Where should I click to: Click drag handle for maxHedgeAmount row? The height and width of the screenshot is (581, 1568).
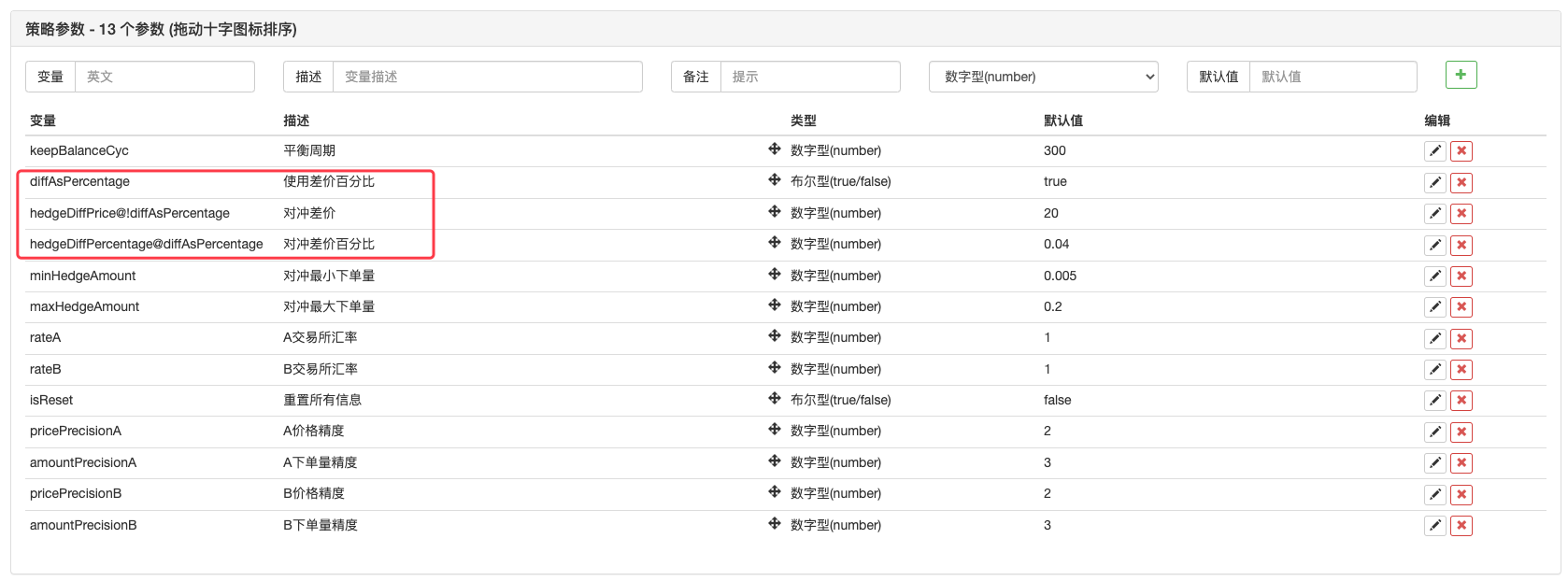tap(775, 305)
